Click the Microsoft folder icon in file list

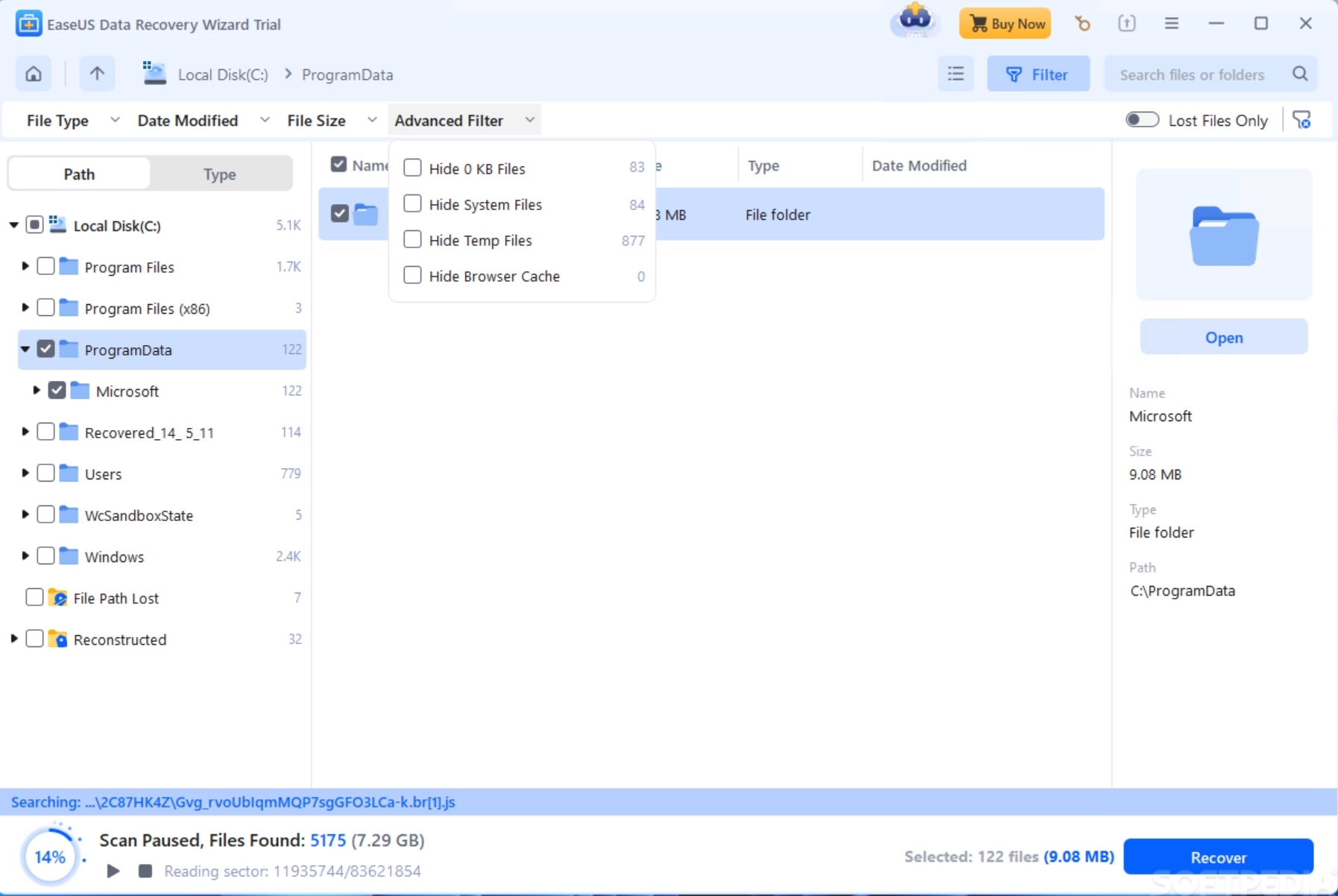click(x=365, y=215)
